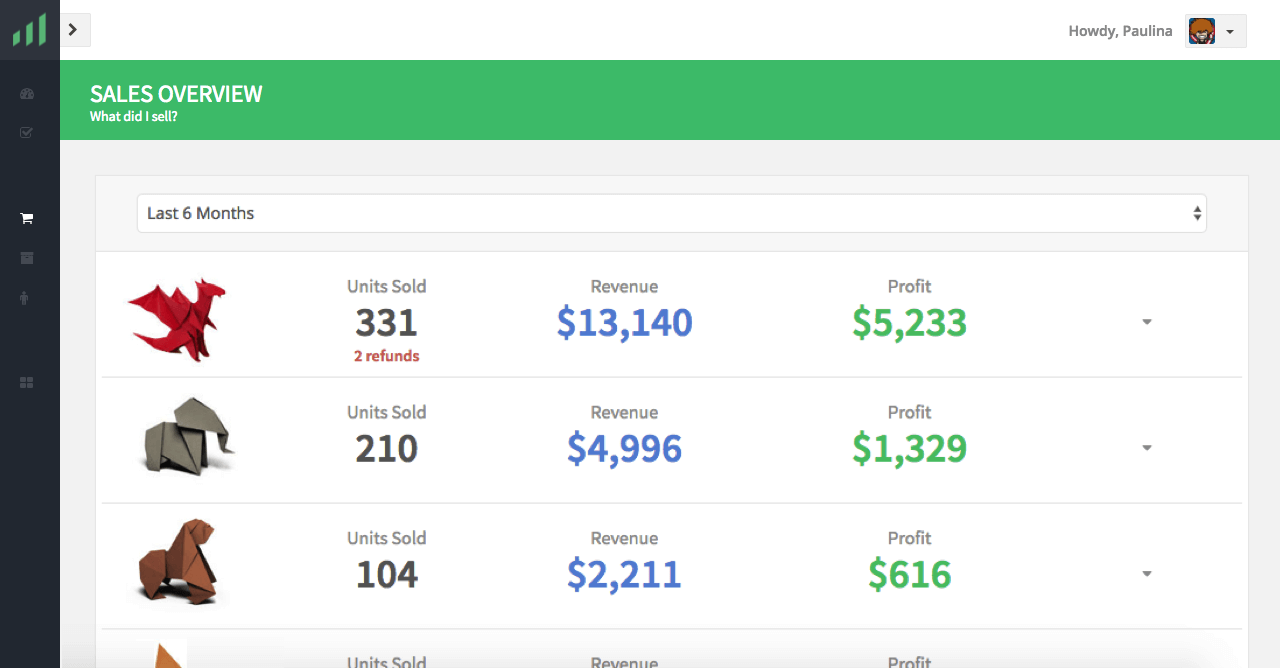Click the brown origami gorilla thumbnail
The width and height of the screenshot is (1280, 668).
point(179,561)
